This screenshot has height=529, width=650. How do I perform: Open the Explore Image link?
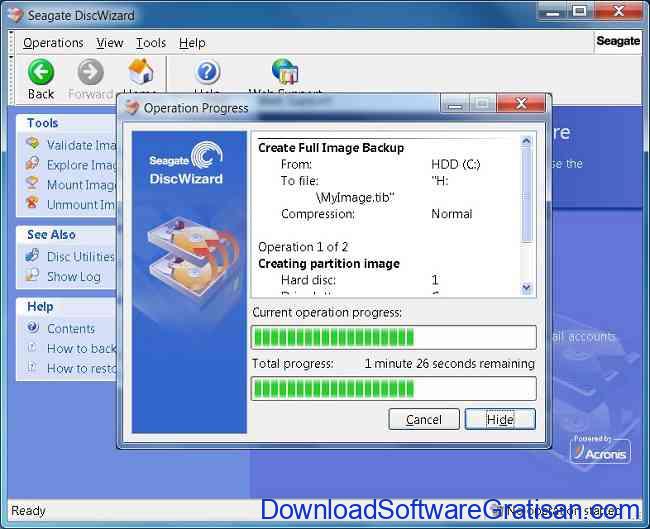coord(82,165)
